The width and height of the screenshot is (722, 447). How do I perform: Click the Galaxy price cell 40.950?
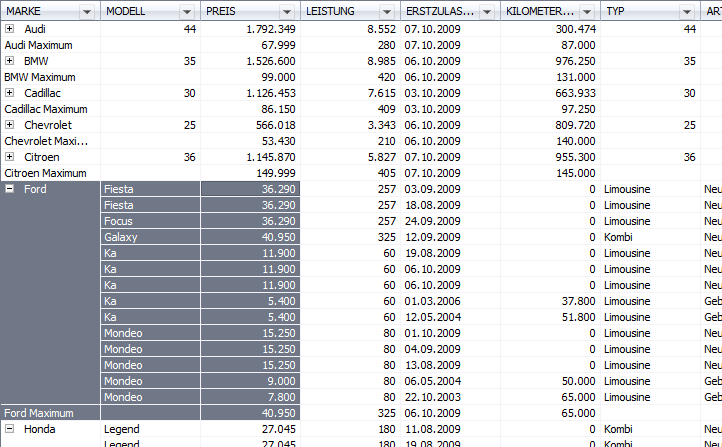[x=250, y=237]
